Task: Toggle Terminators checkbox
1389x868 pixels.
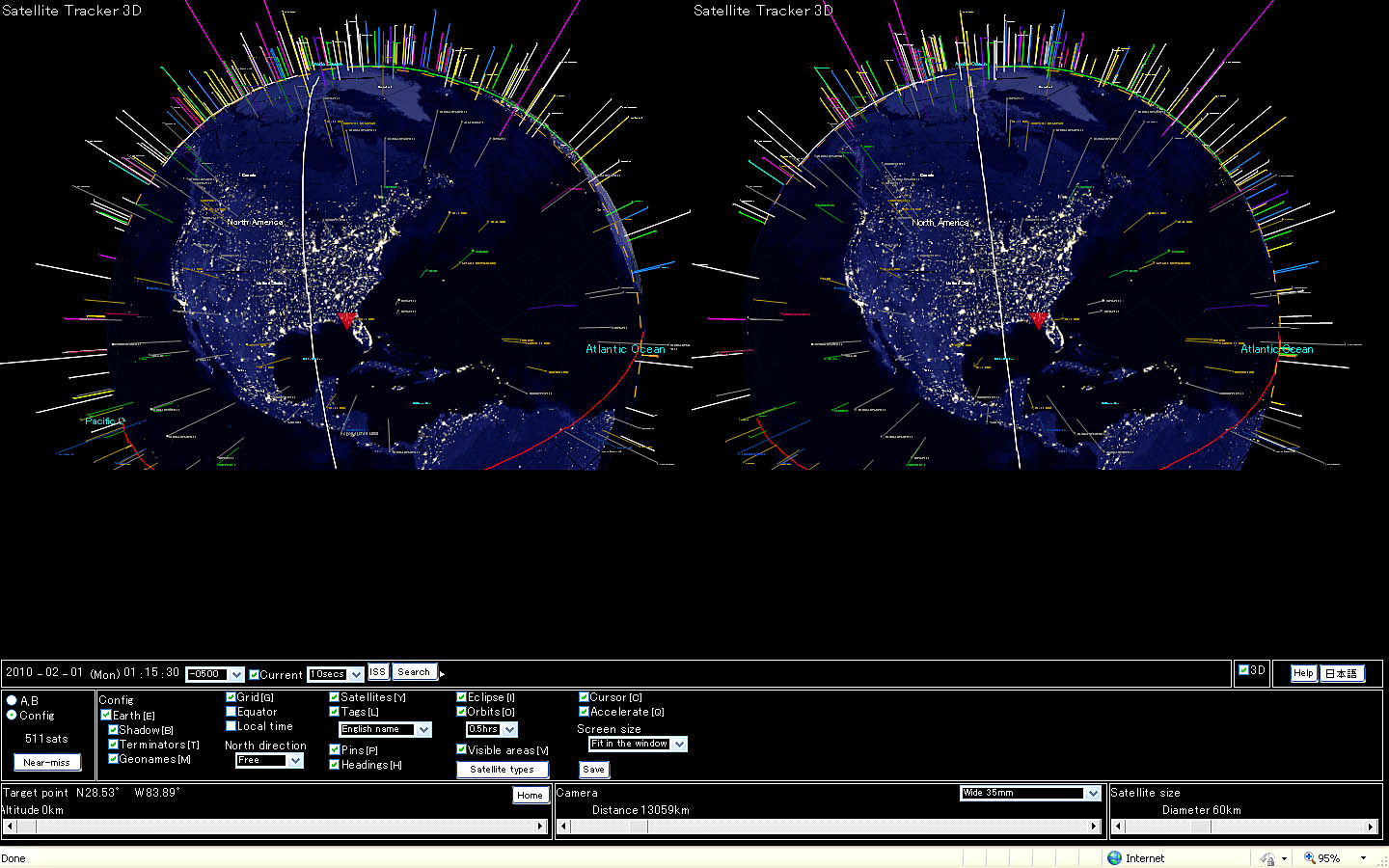Action: 113,745
